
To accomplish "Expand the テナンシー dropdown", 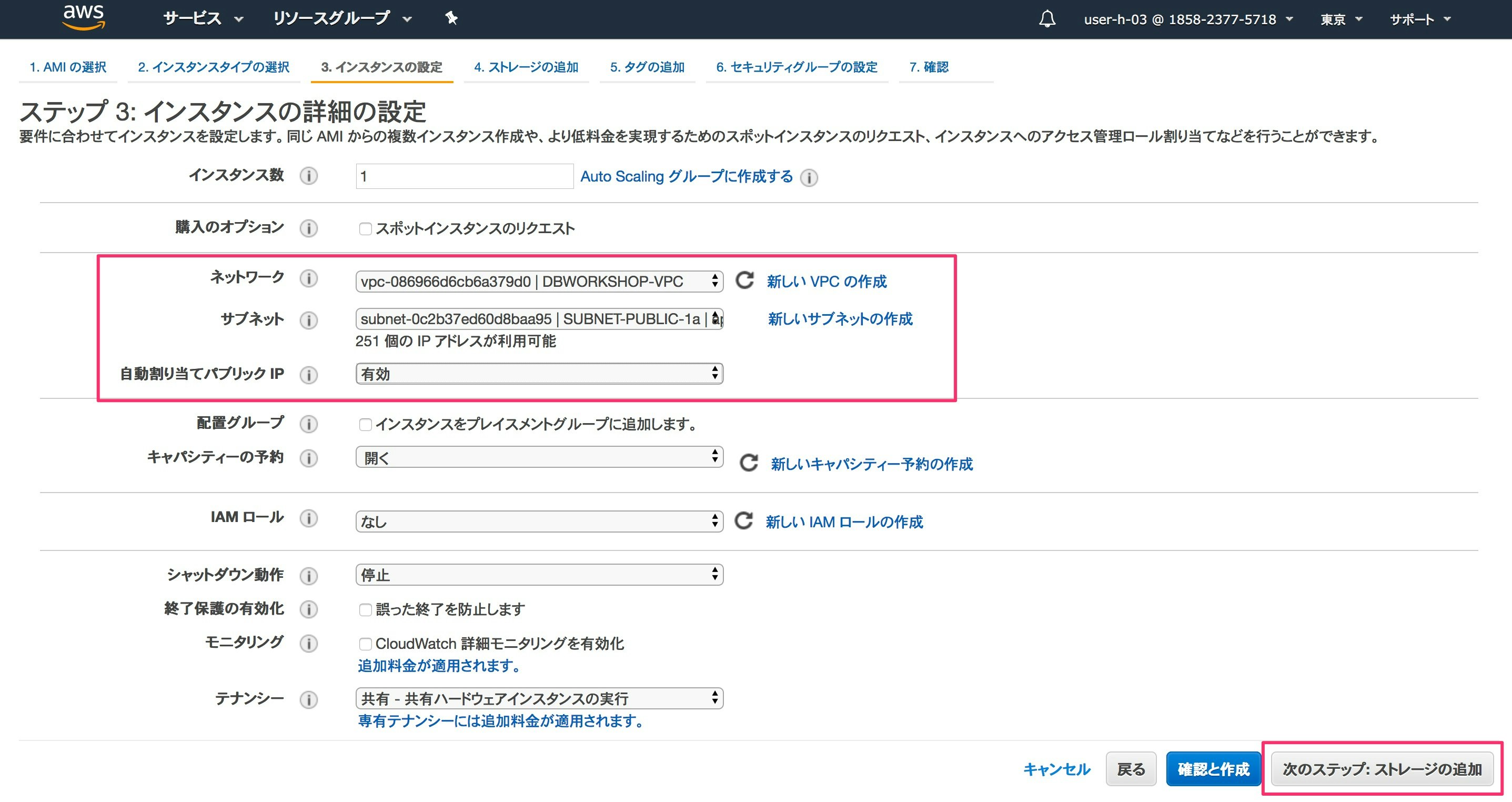I will tap(539, 698).
